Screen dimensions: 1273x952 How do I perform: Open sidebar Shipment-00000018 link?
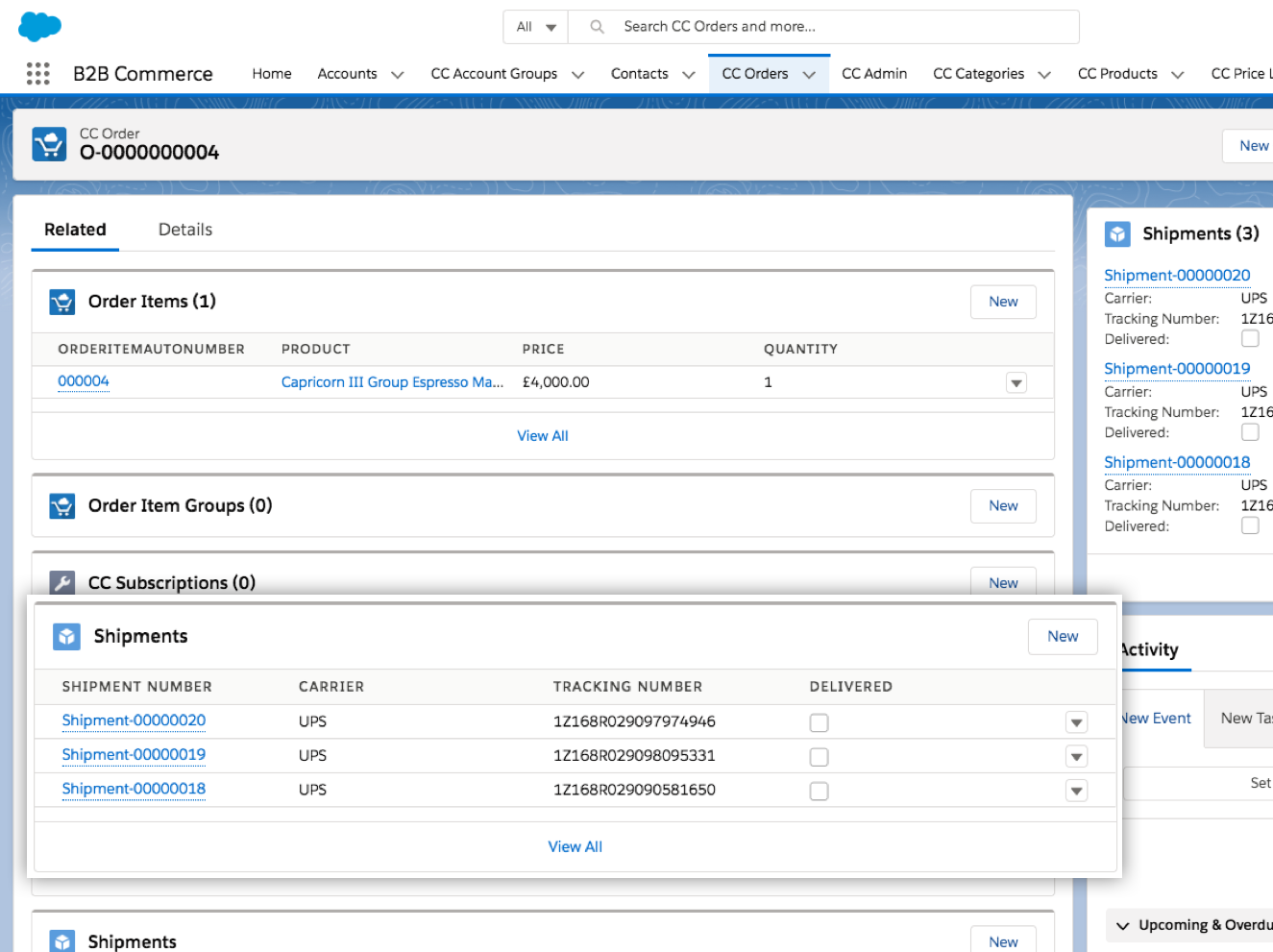1177,463
